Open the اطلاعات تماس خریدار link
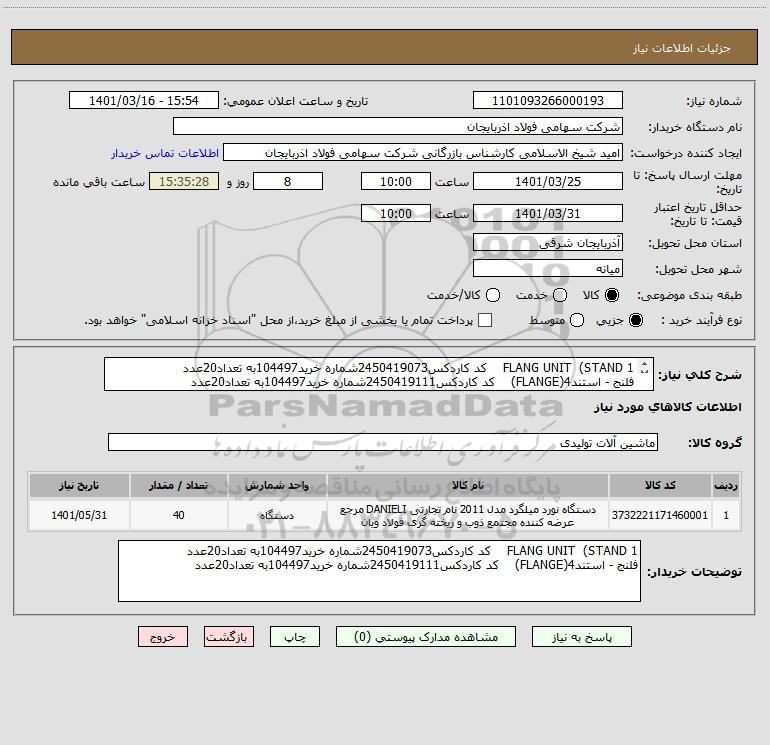 click(x=165, y=153)
